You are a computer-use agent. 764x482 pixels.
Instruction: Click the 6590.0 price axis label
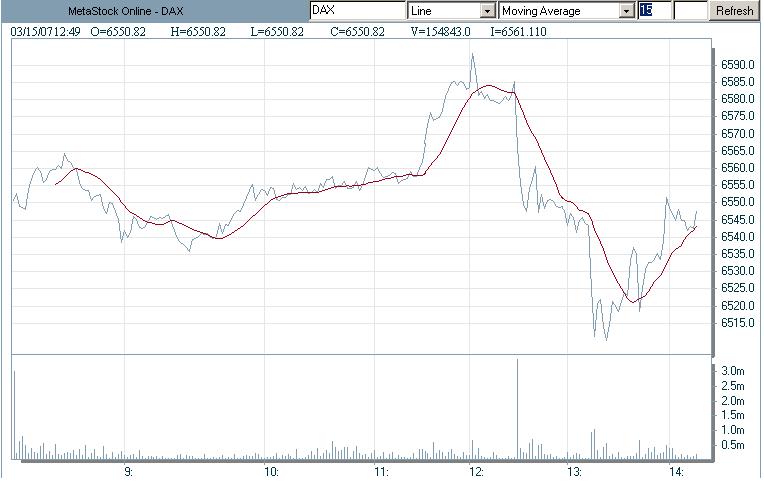tap(738, 65)
